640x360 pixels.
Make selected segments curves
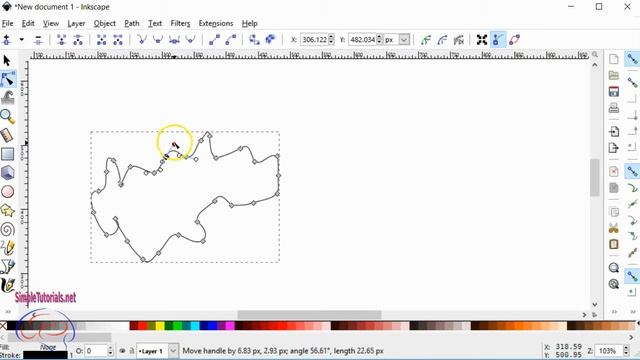tap(231, 40)
